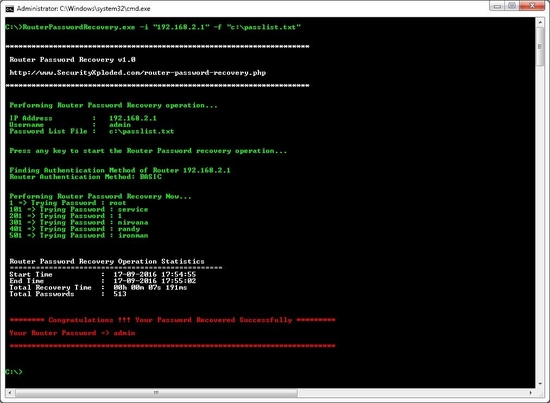Click 'Router Password Recovery Operation Statistics' heading

coord(107,261)
